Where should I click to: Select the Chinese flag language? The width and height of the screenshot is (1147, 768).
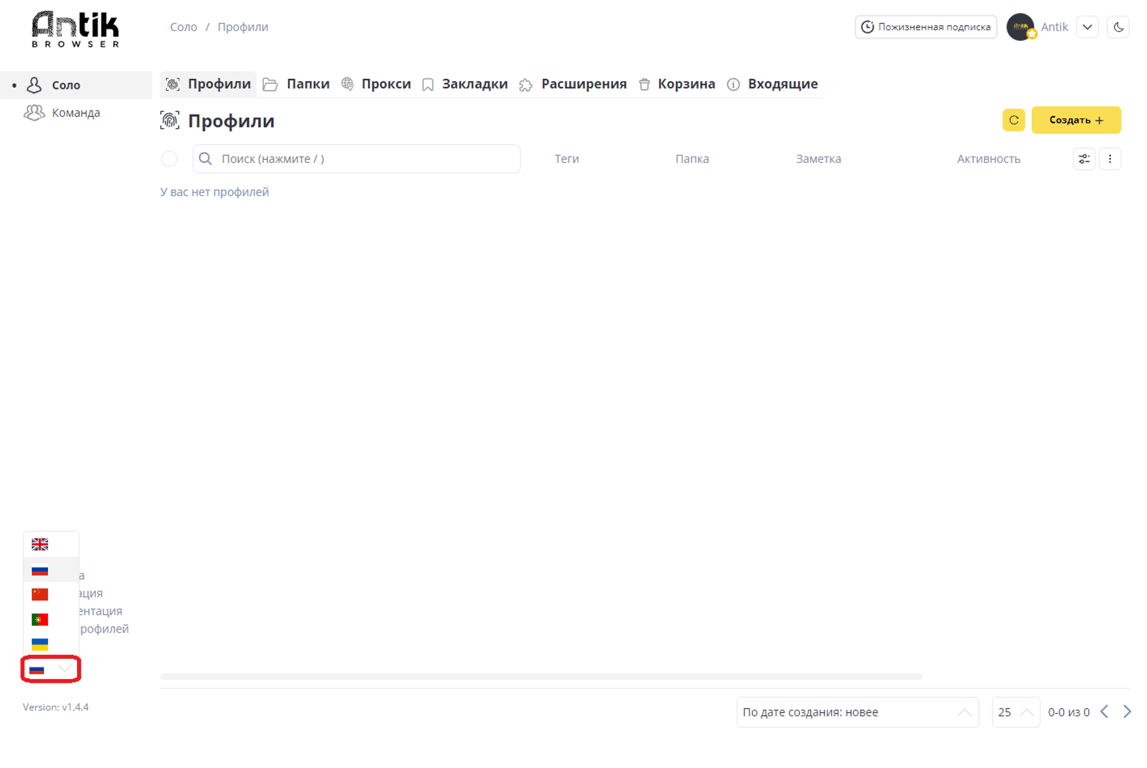pos(40,595)
